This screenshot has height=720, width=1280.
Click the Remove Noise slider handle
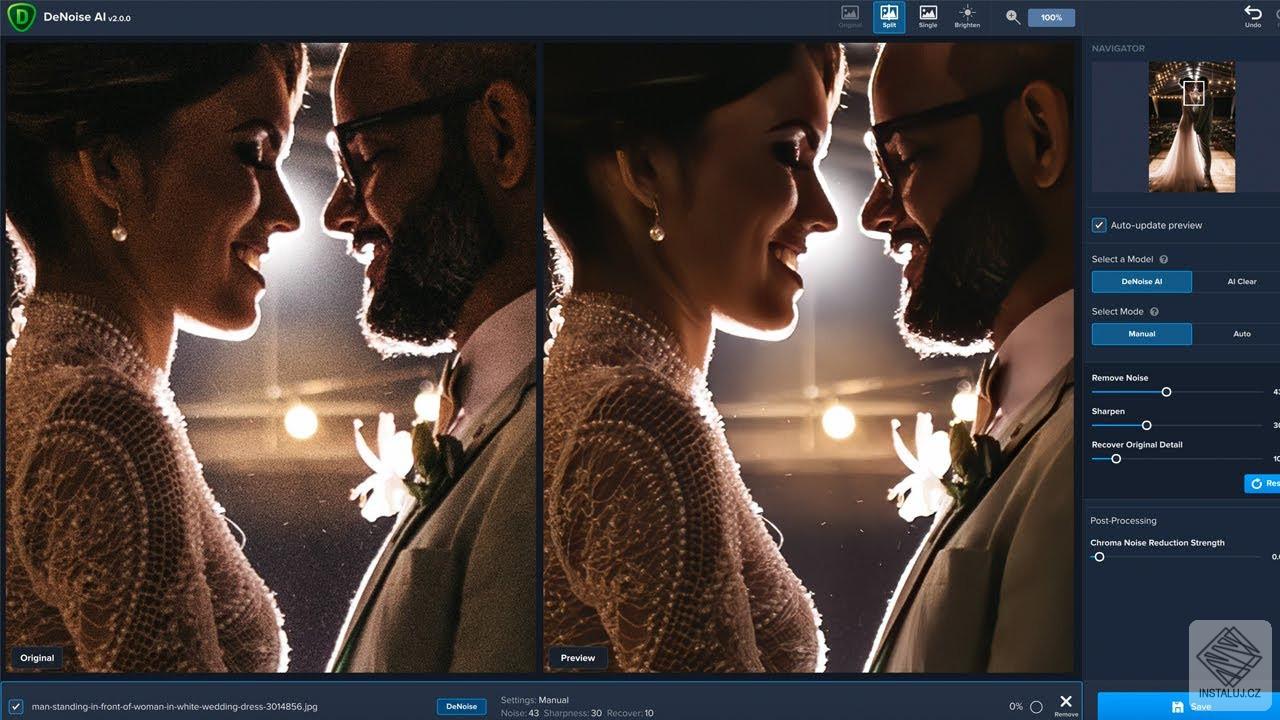pos(1166,392)
